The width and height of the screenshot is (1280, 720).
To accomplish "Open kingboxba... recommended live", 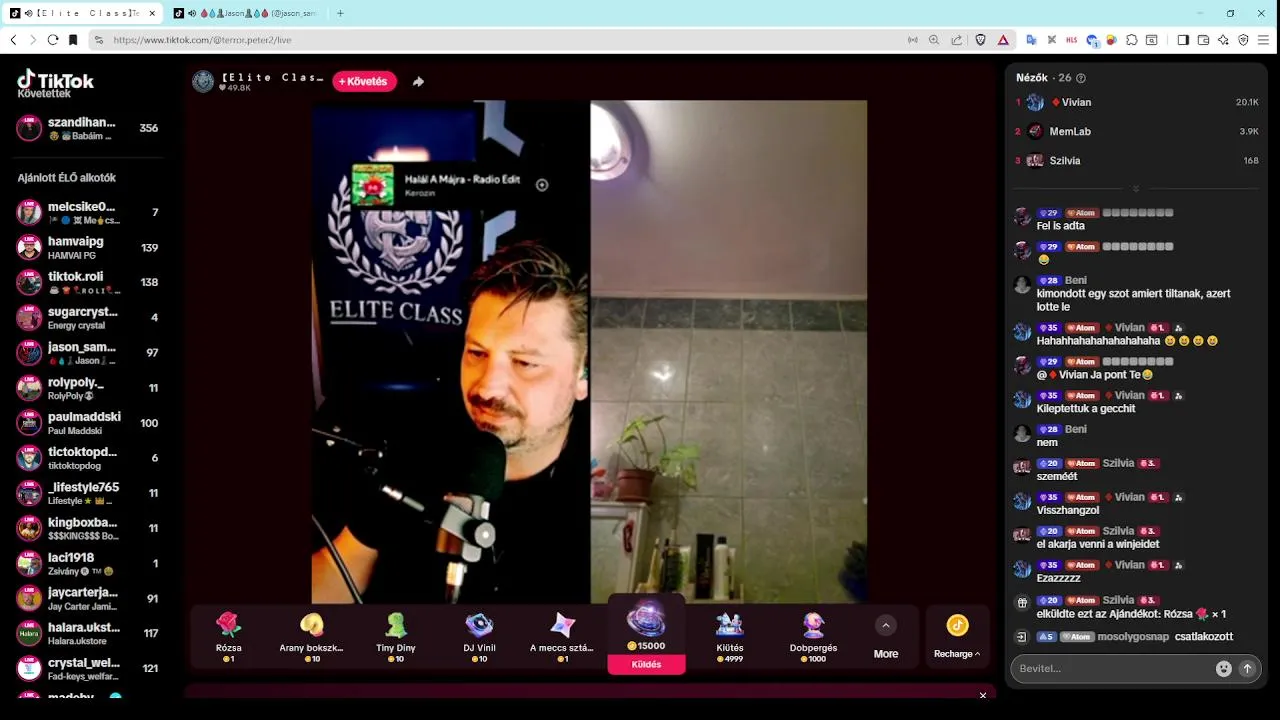I will click(88, 528).
